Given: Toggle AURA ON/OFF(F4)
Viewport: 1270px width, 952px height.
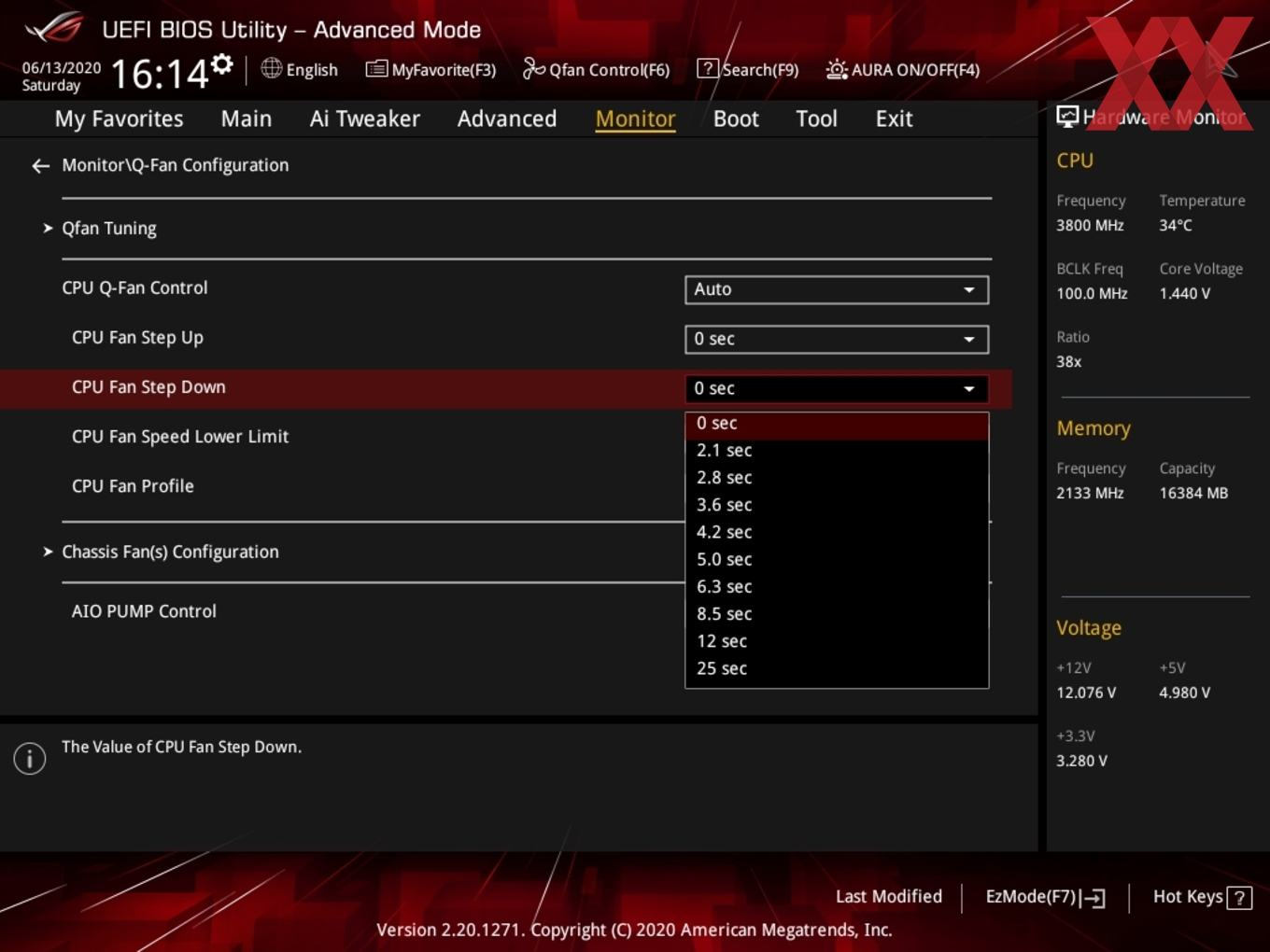Looking at the screenshot, I should (902, 70).
